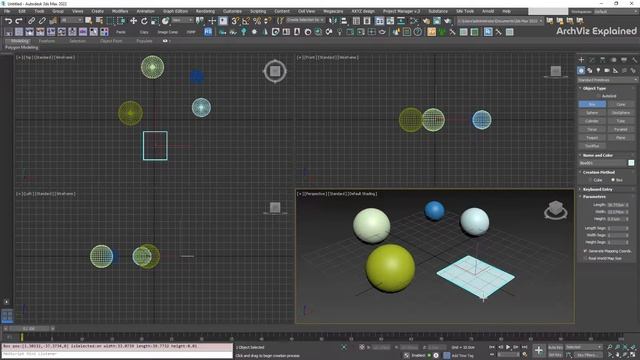Select the Cube creation method
Viewport: 640px width, 360px height.
coord(591,180)
